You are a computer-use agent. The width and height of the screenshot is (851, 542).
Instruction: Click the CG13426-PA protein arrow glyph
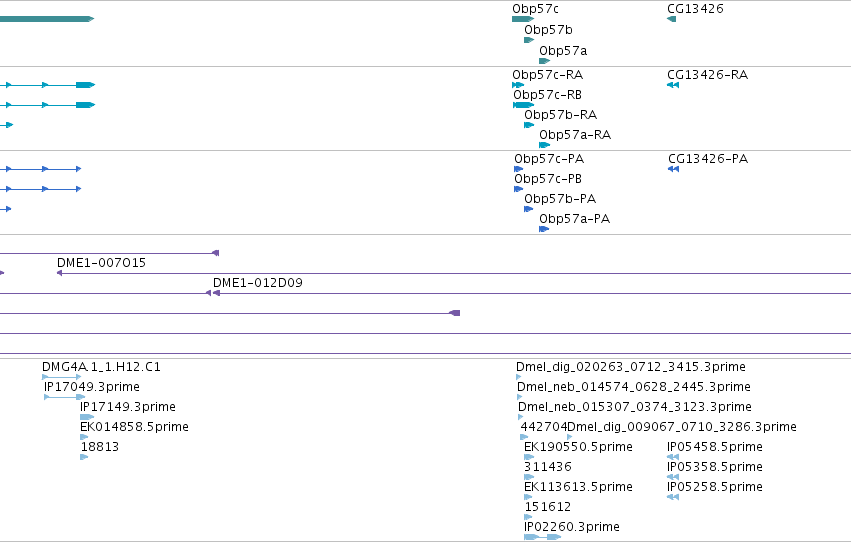pyautogui.click(x=674, y=169)
